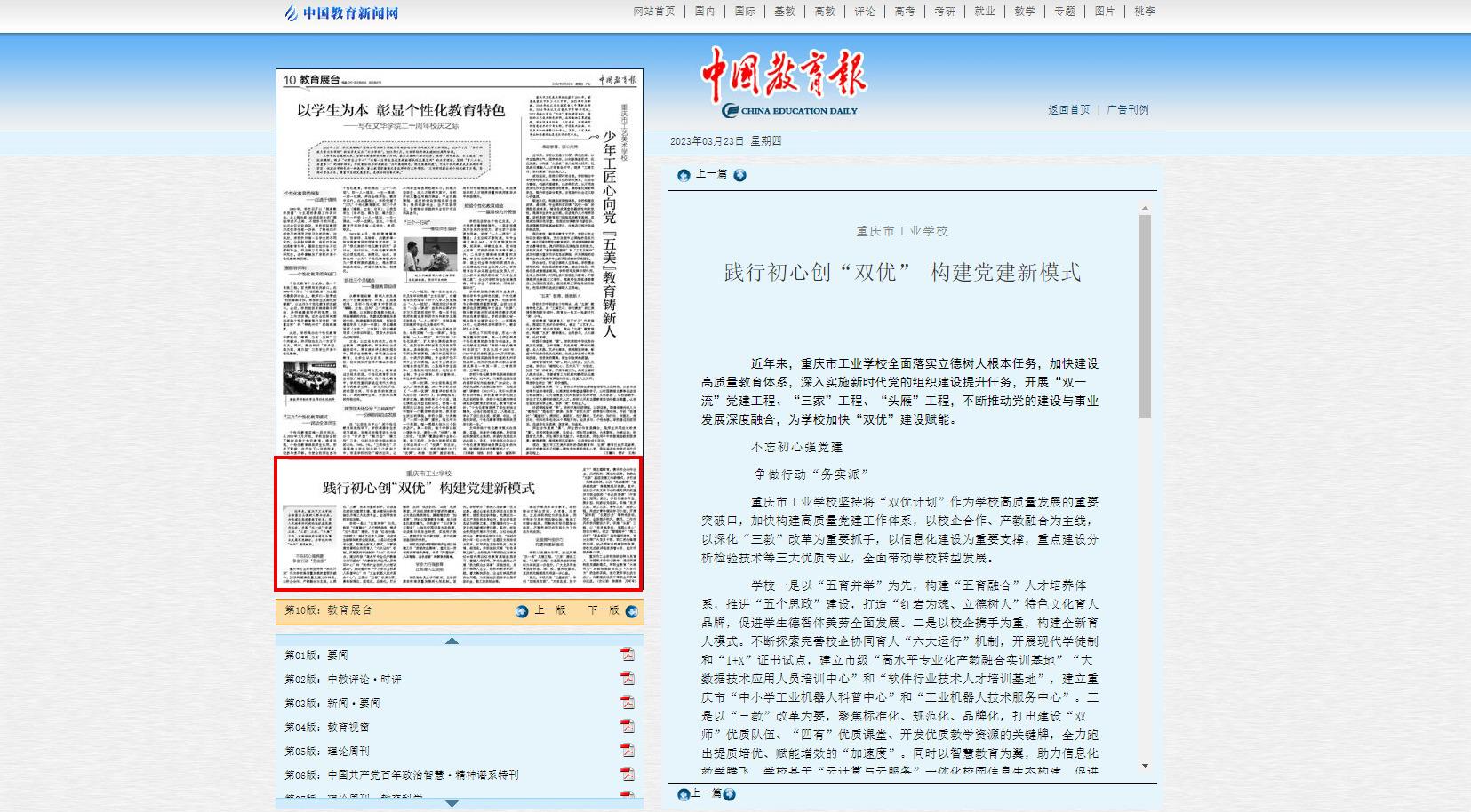Open the 高考 menu item
Screen dimensions: 1471x812
[905, 12]
